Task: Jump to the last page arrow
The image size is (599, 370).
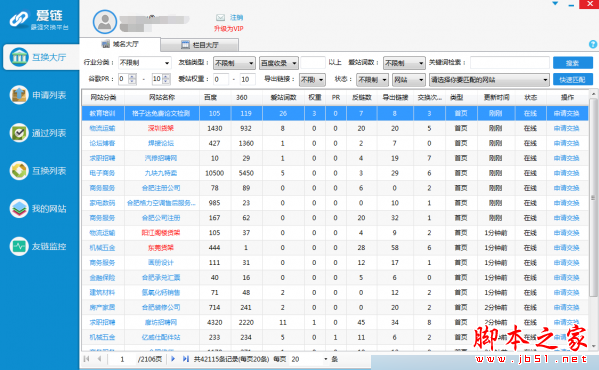Action: [186, 359]
